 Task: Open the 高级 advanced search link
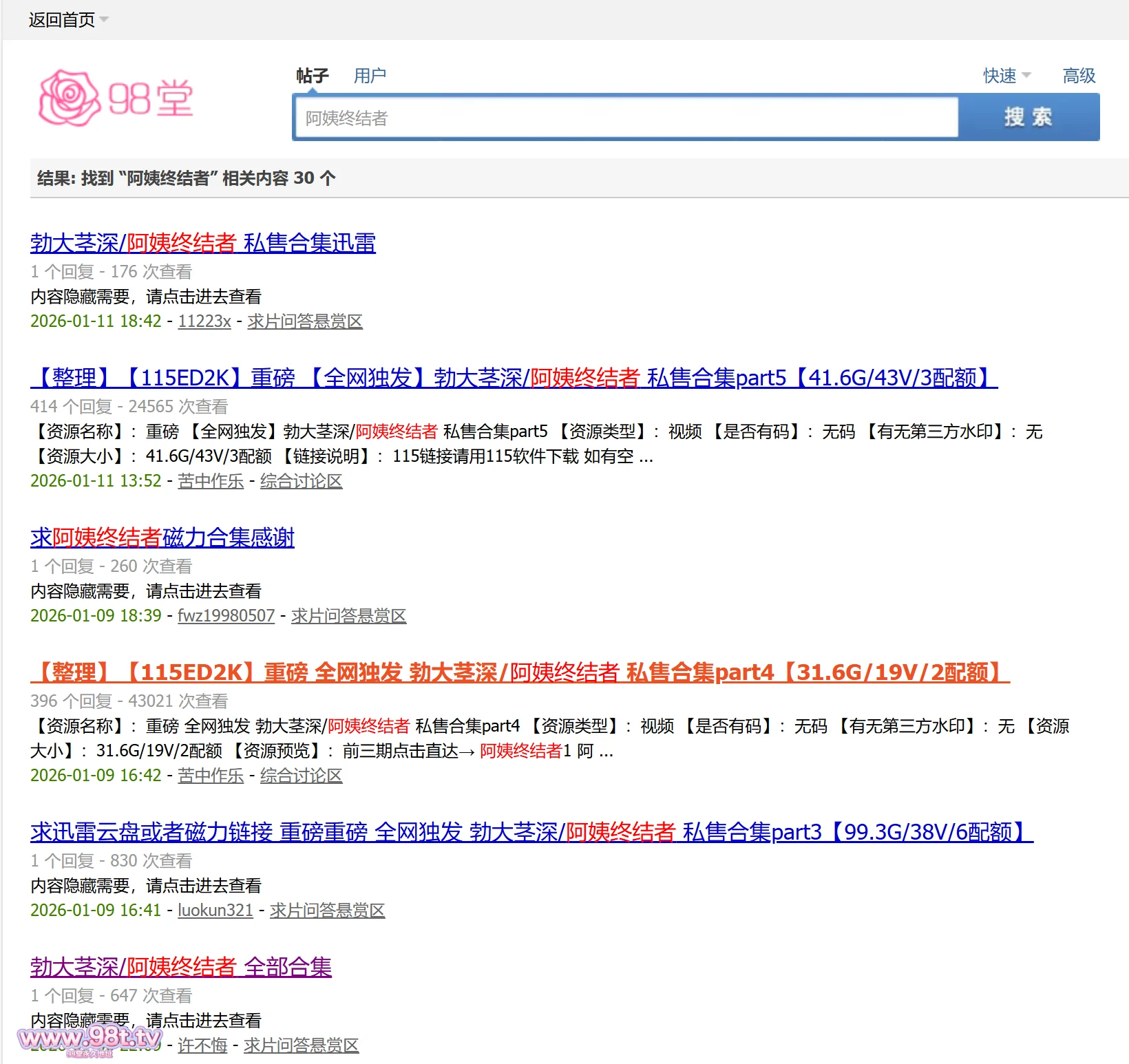point(1079,75)
